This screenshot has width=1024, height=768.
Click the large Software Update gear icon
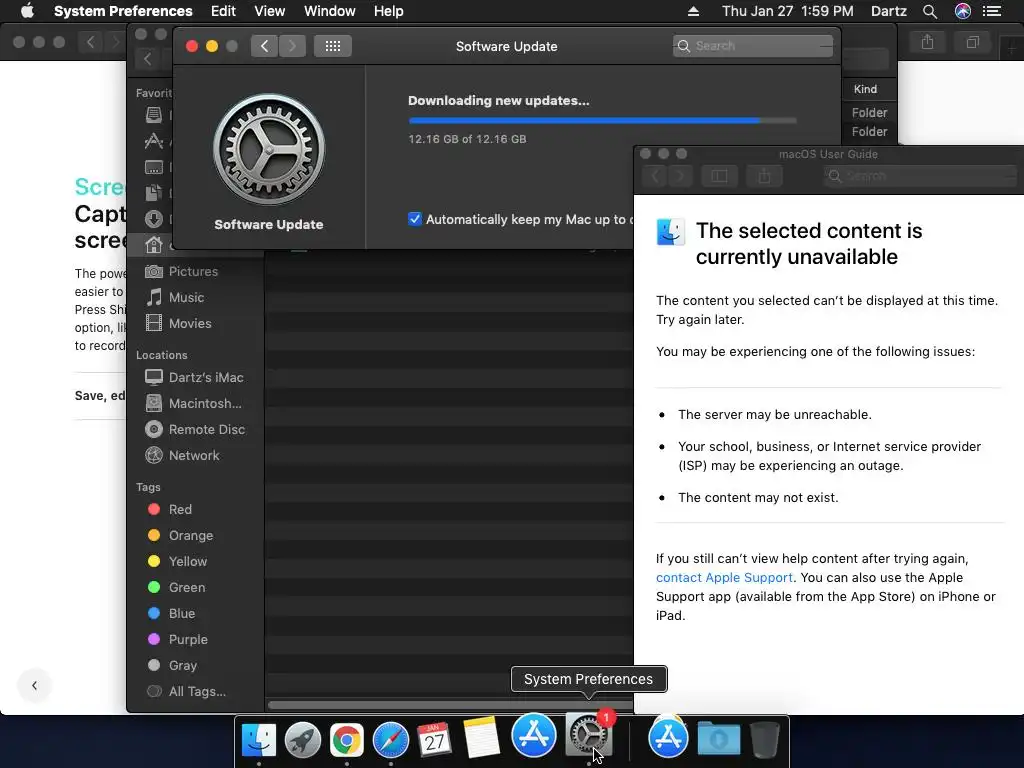(x=268, y=149)
